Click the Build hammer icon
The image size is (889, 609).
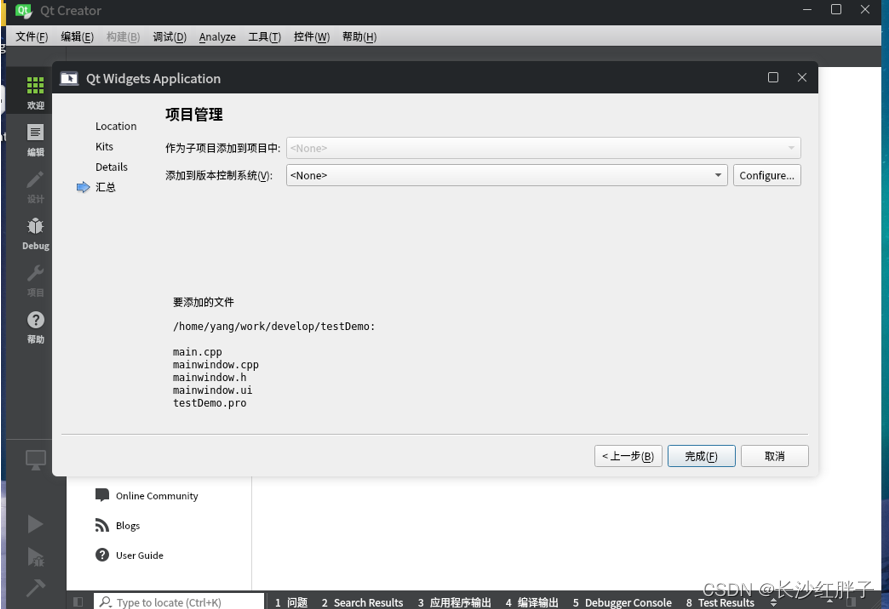click(35, 587)
